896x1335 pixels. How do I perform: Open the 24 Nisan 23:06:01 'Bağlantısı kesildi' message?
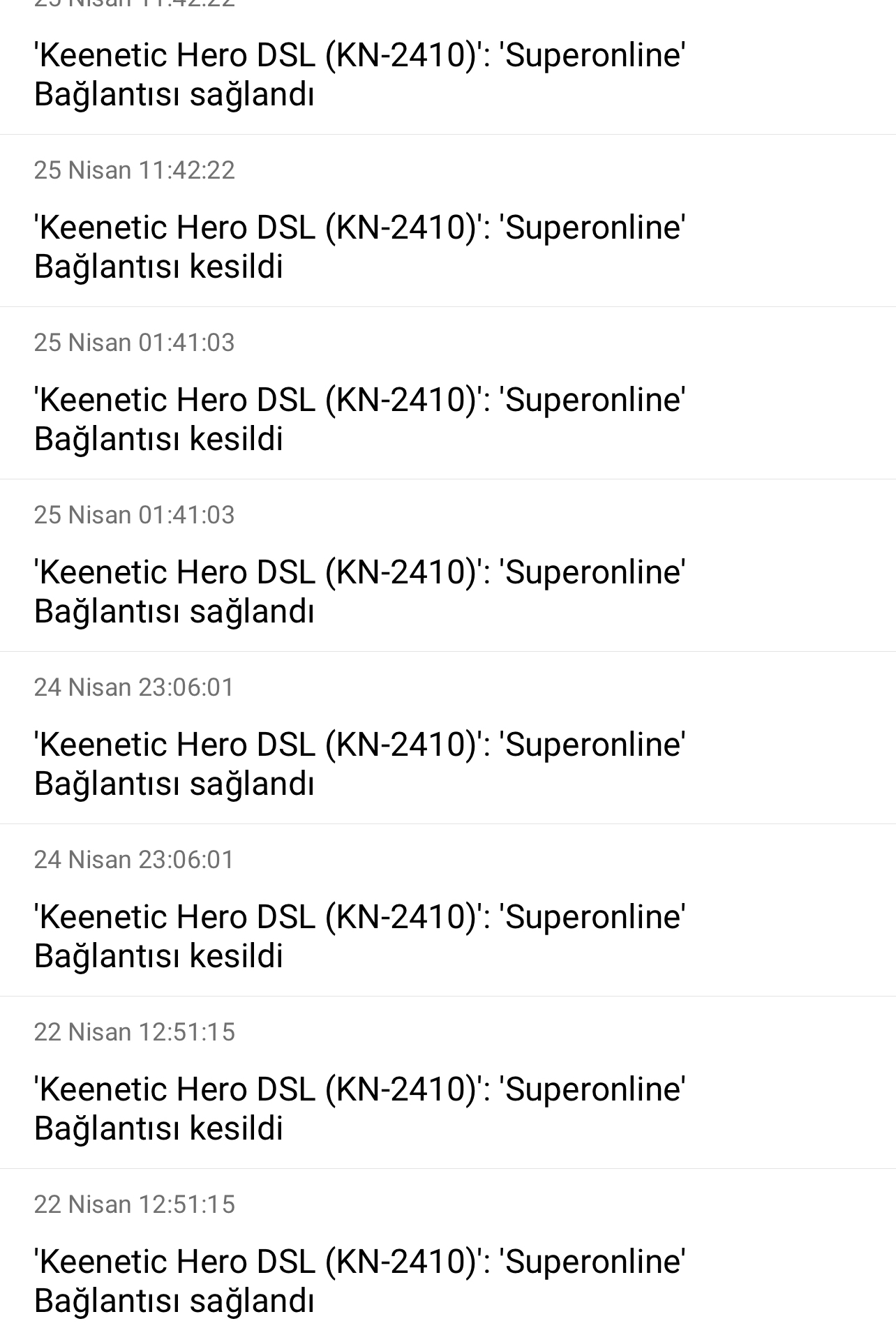[x=448, y=910]
